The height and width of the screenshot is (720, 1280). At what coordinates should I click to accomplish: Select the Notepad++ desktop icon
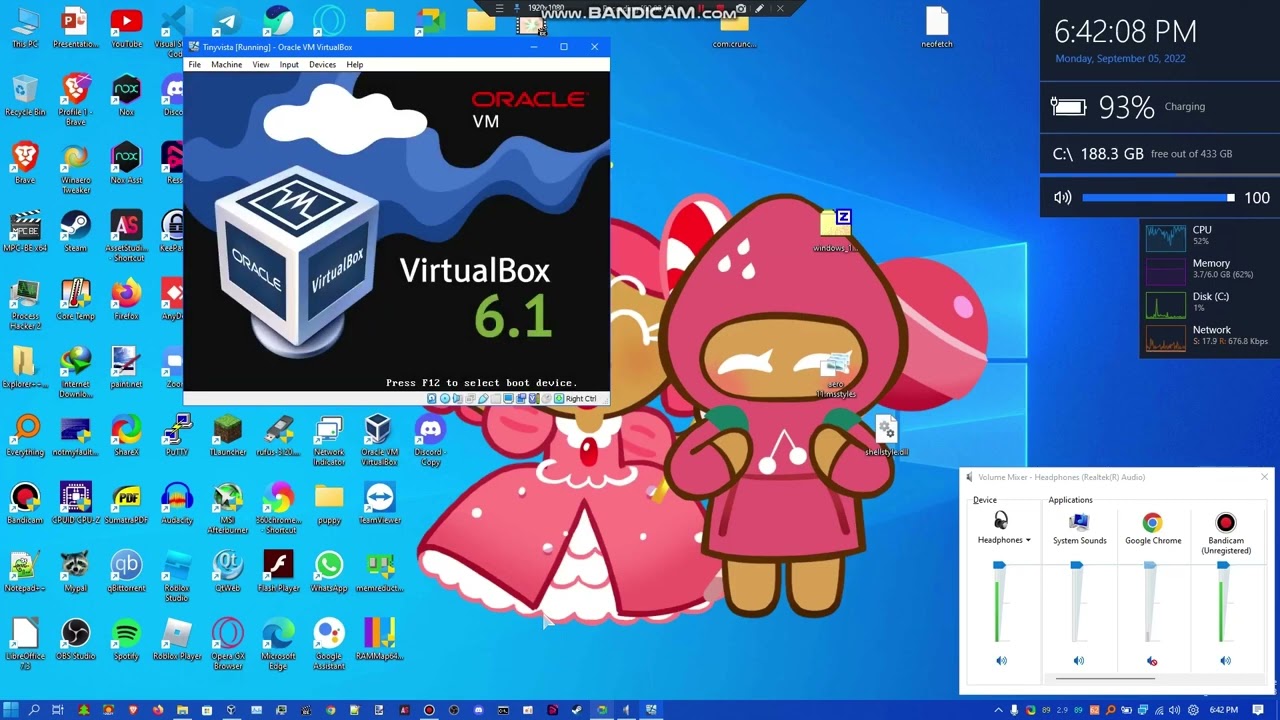point(25,570)
